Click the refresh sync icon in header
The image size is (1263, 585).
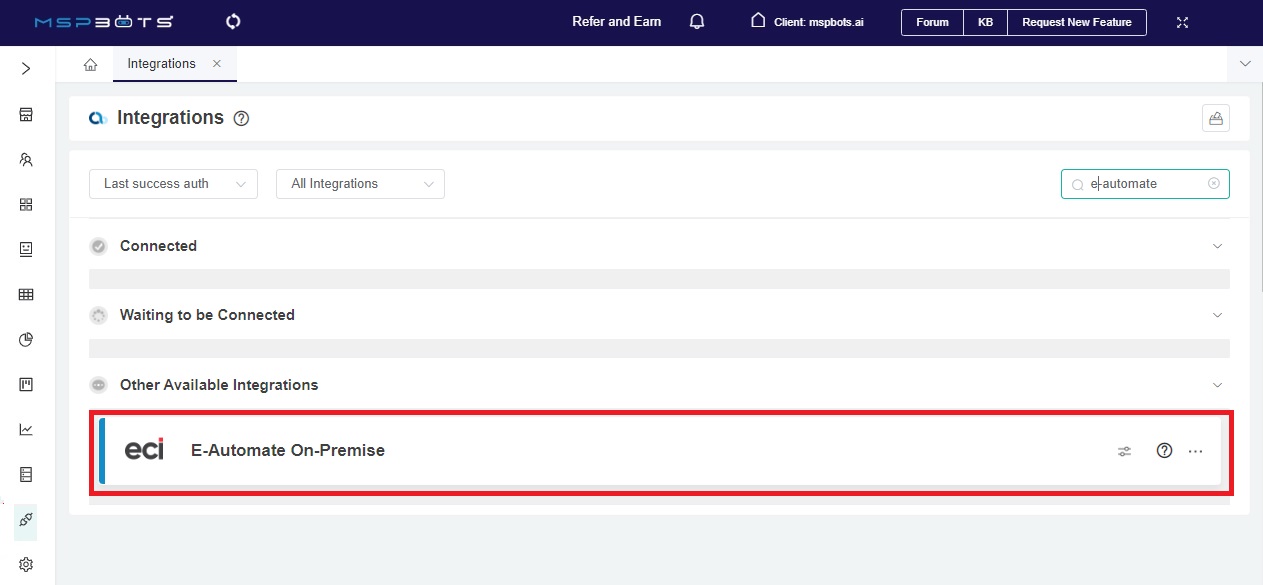(234, 21)
